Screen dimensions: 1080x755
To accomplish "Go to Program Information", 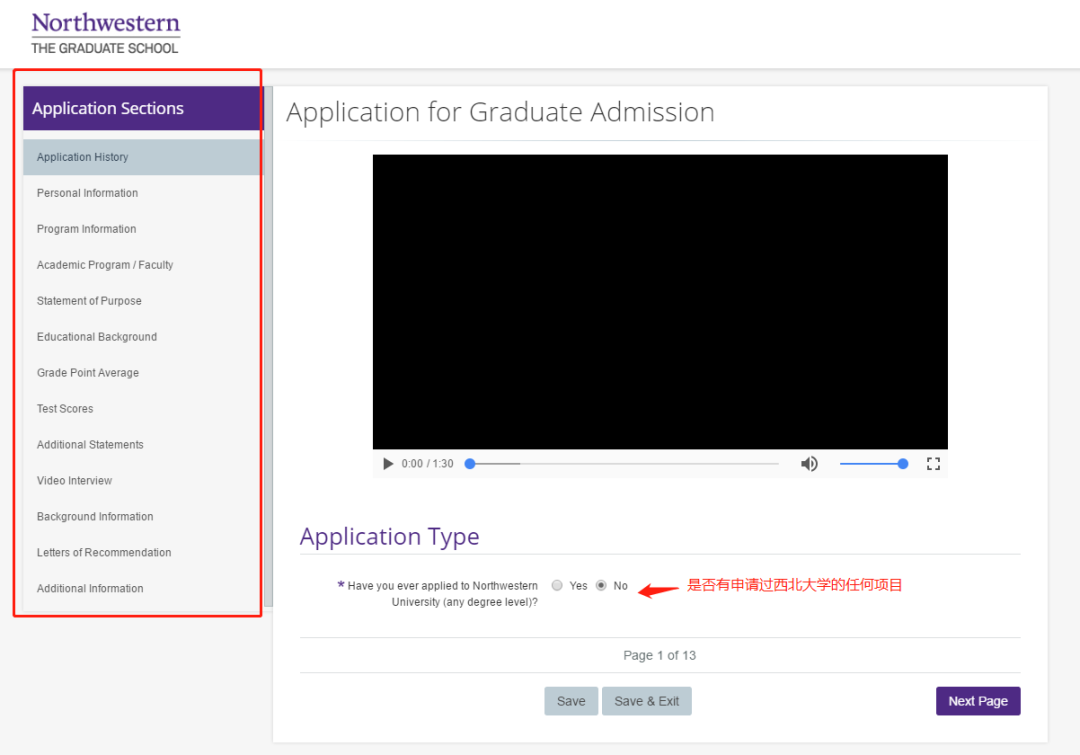I will (x=86, y=229).
